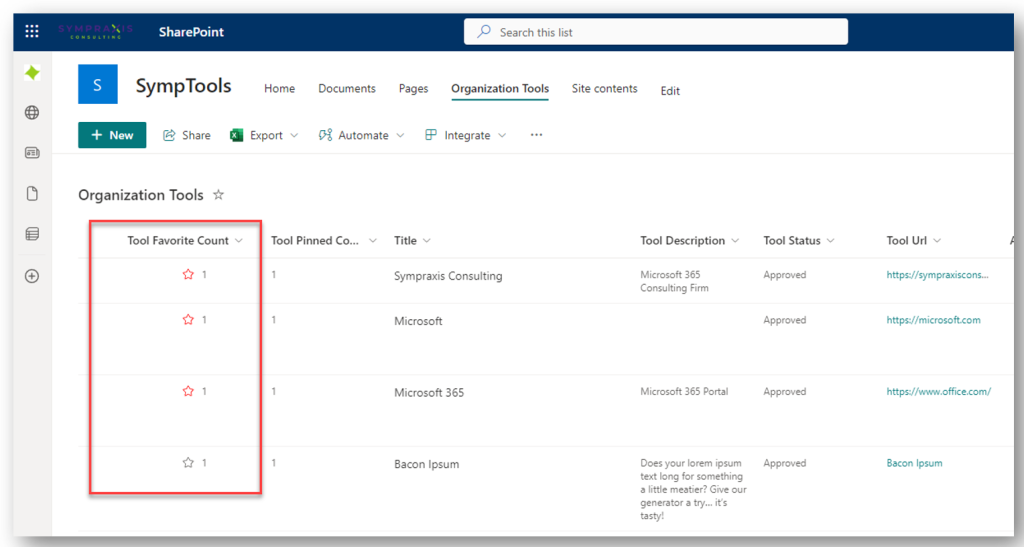
Task: Select the Sympraxis Consulting title cell
Action: click(448, 276)
